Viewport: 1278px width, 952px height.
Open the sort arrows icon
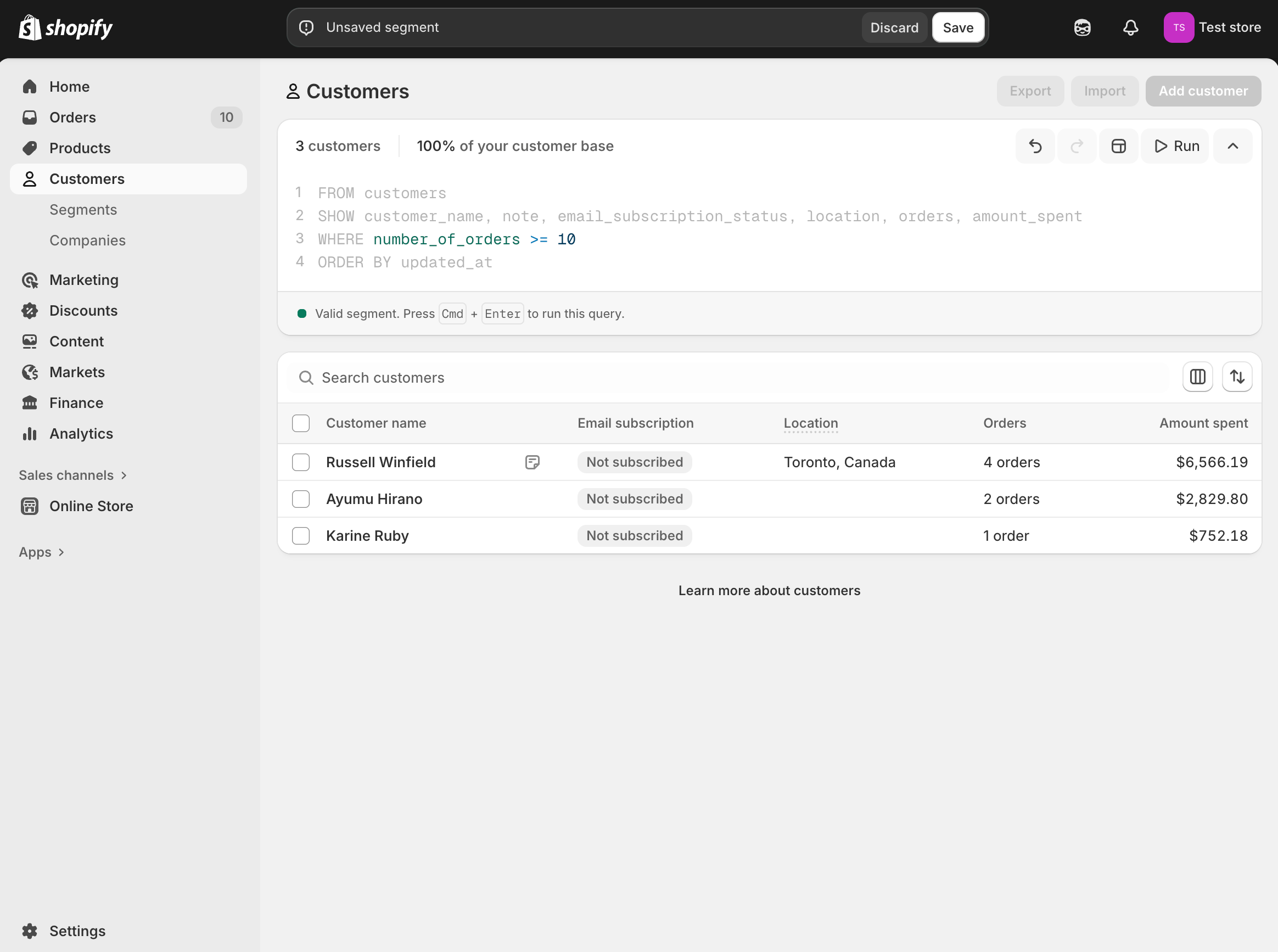[1237, 377]
